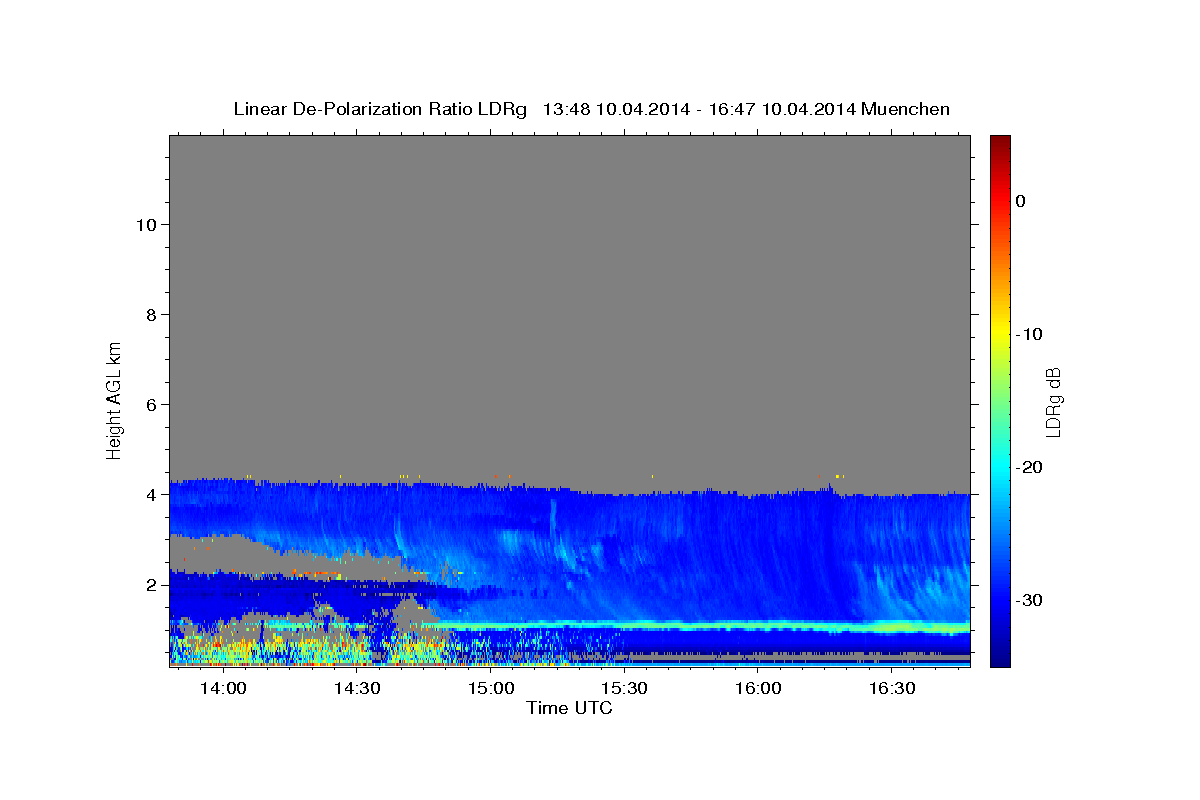Click the colorbar tick label -20
The height and width of the screenshot is (800, 1200).
pos(1030,467)
